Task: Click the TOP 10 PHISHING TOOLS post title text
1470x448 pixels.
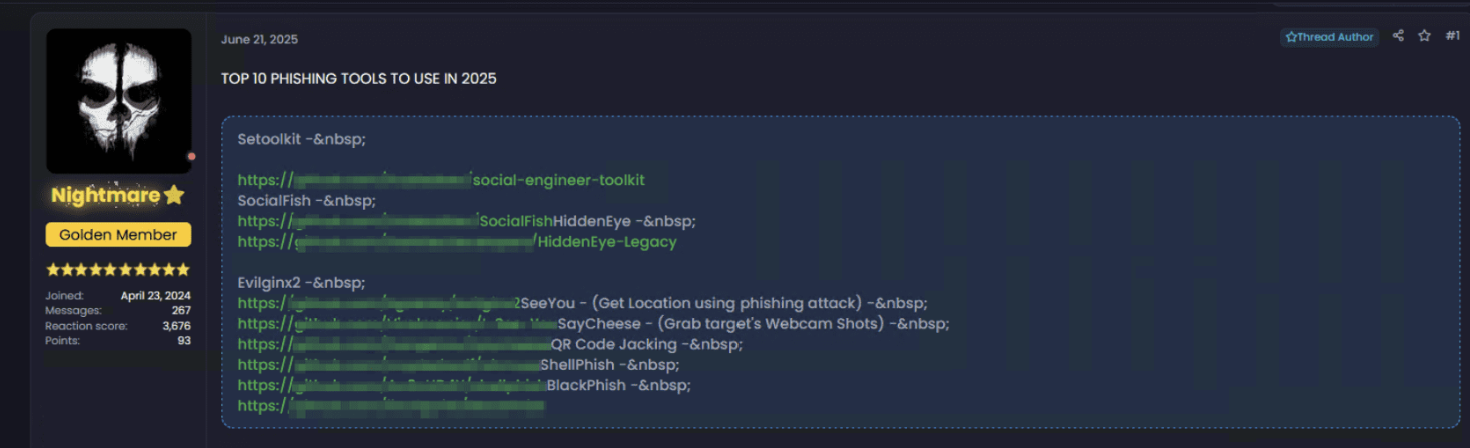Action: (x=359, y=79)
